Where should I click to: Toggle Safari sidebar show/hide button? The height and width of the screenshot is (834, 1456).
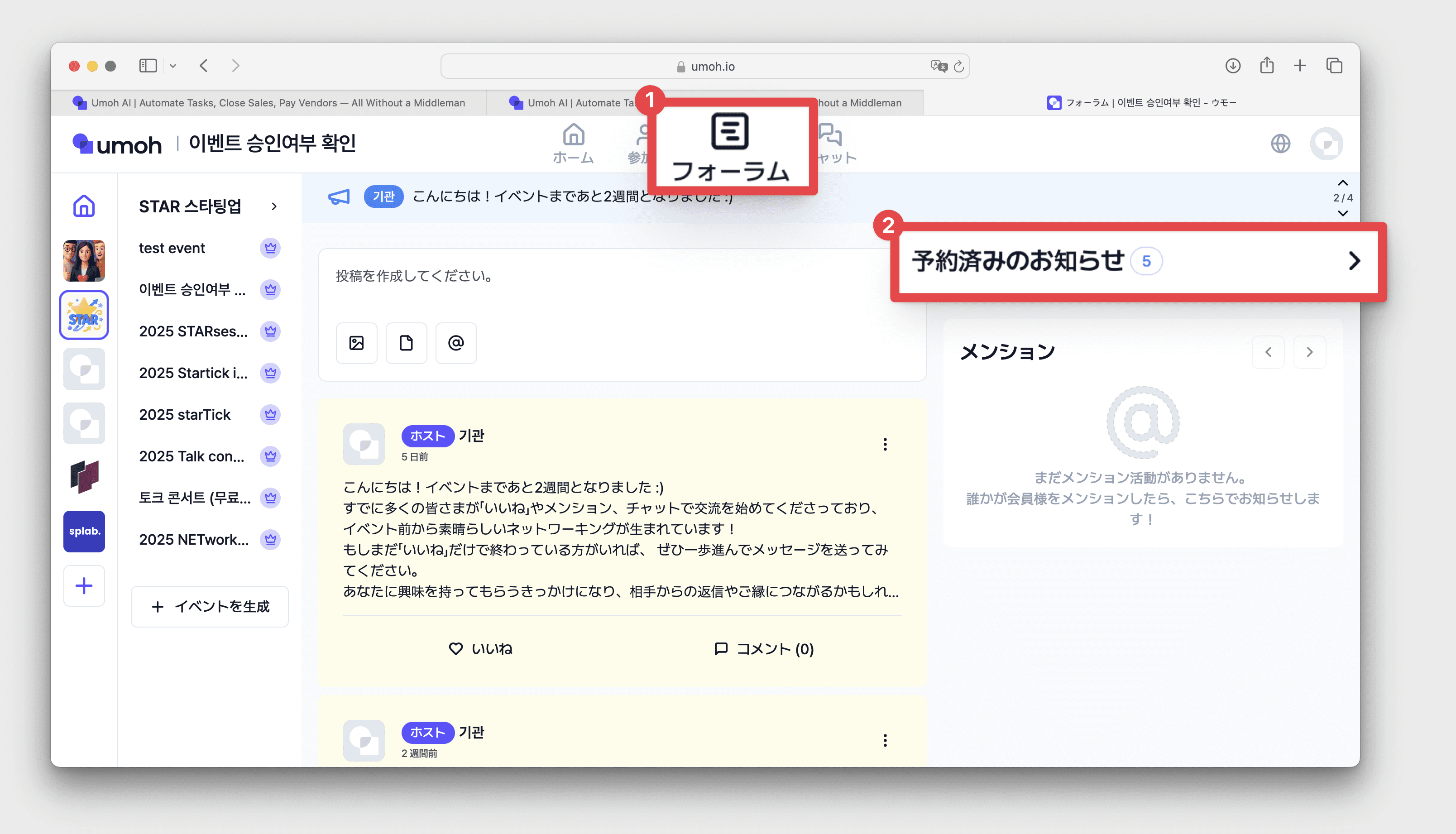click(148, 65)
